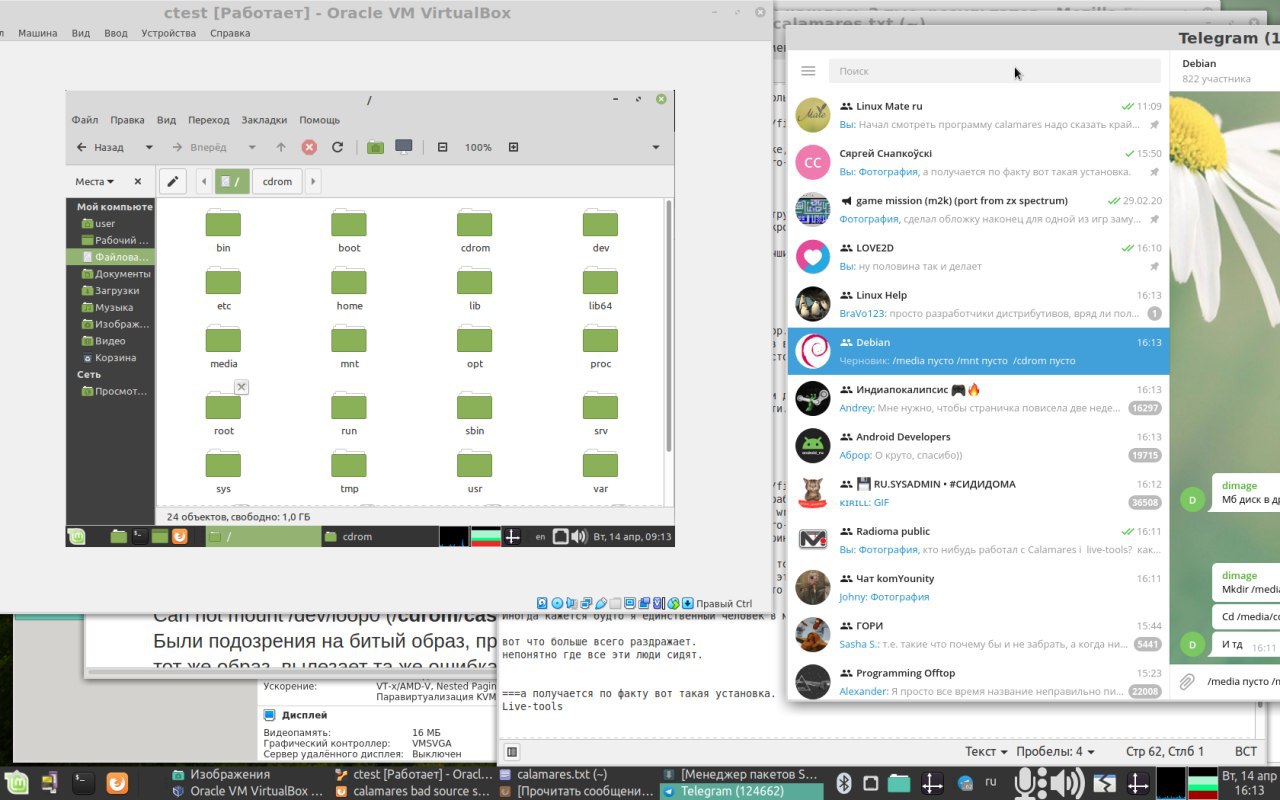Click the cdrom path bar button
Viewport: 1280px width, 800px height.
[277, 181]
